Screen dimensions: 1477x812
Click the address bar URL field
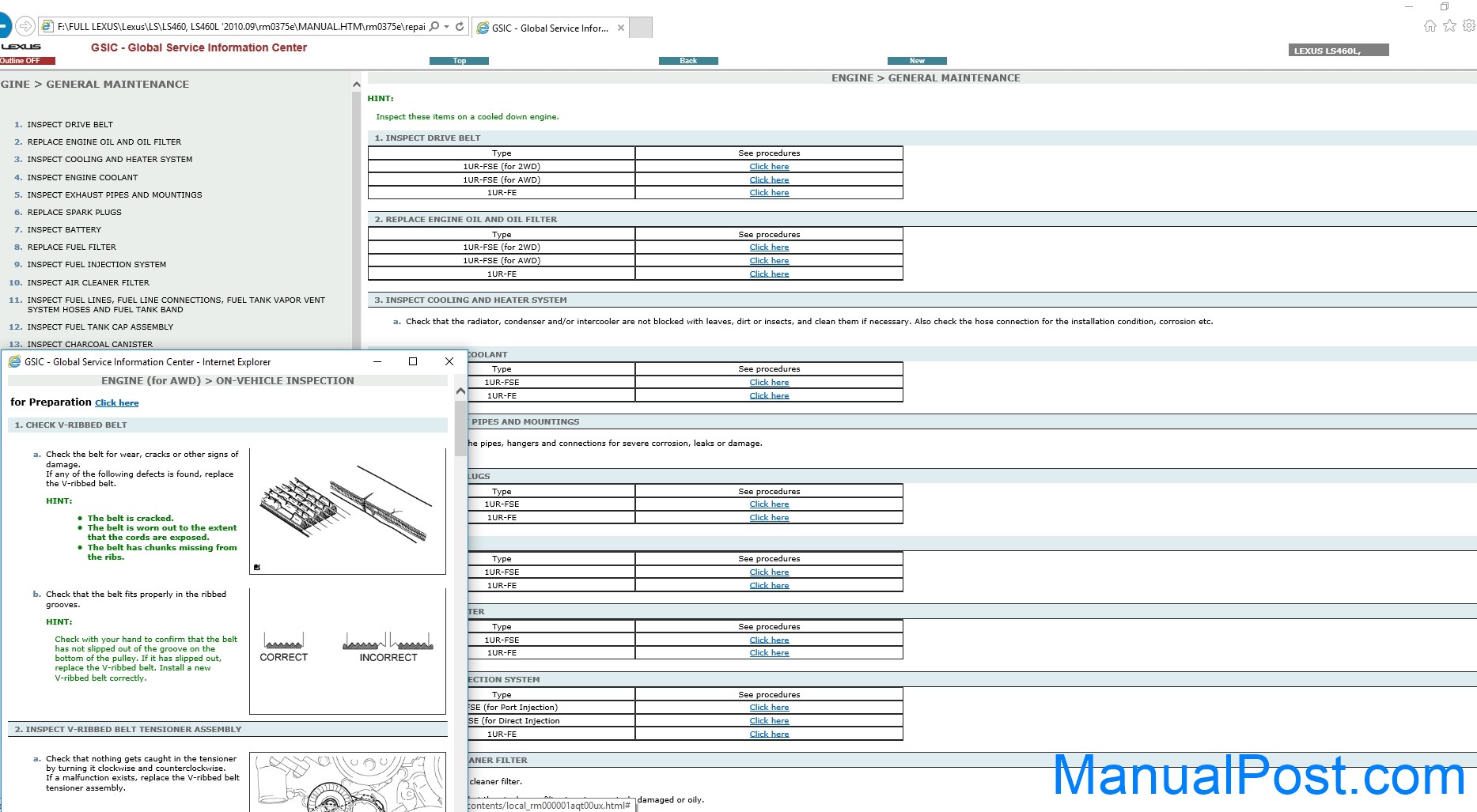pos(241,26)
